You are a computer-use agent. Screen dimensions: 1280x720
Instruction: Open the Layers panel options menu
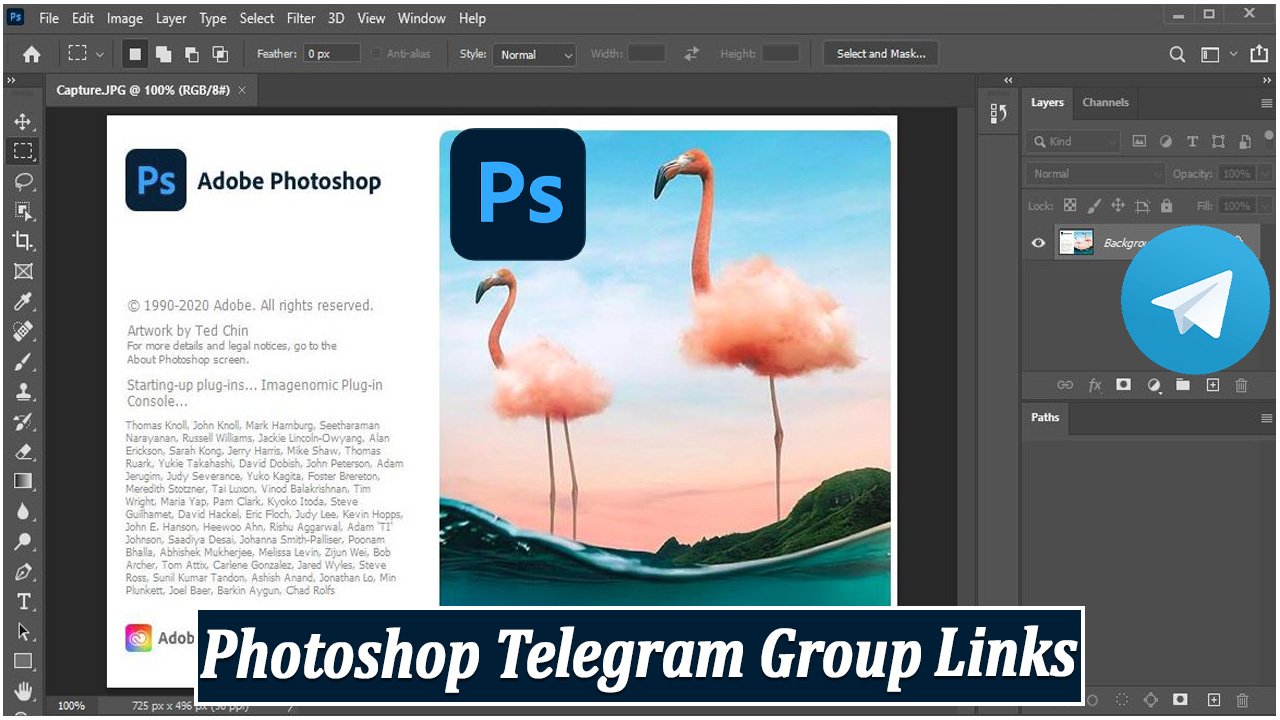point(1266,102)
